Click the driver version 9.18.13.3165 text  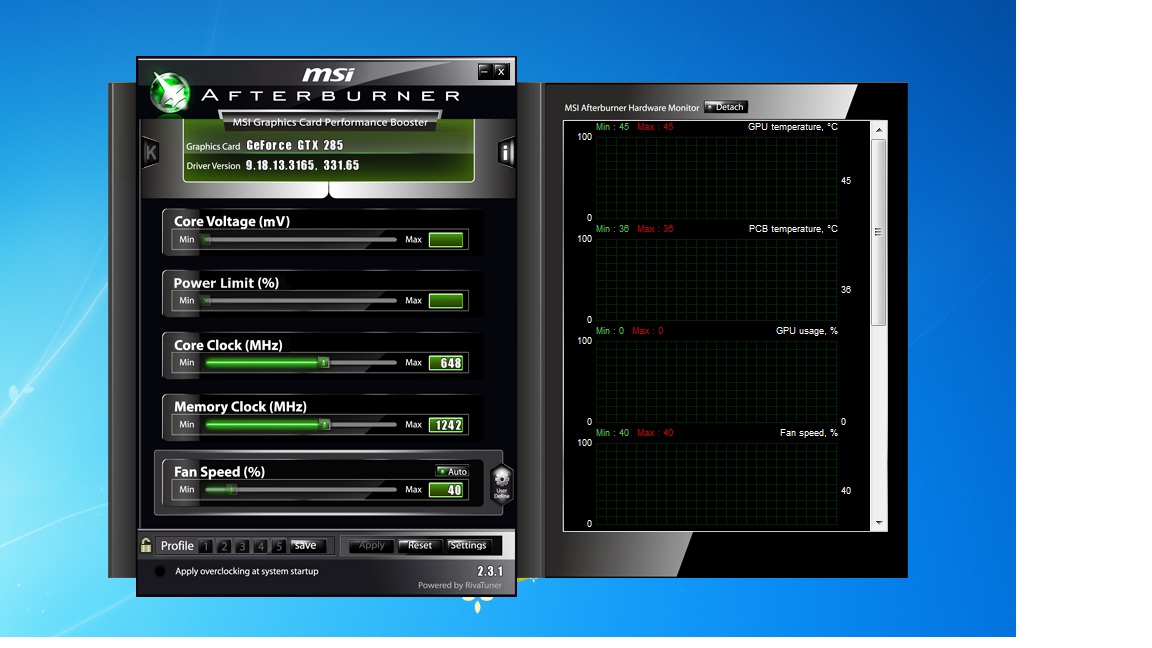click(x=302, y=165)
